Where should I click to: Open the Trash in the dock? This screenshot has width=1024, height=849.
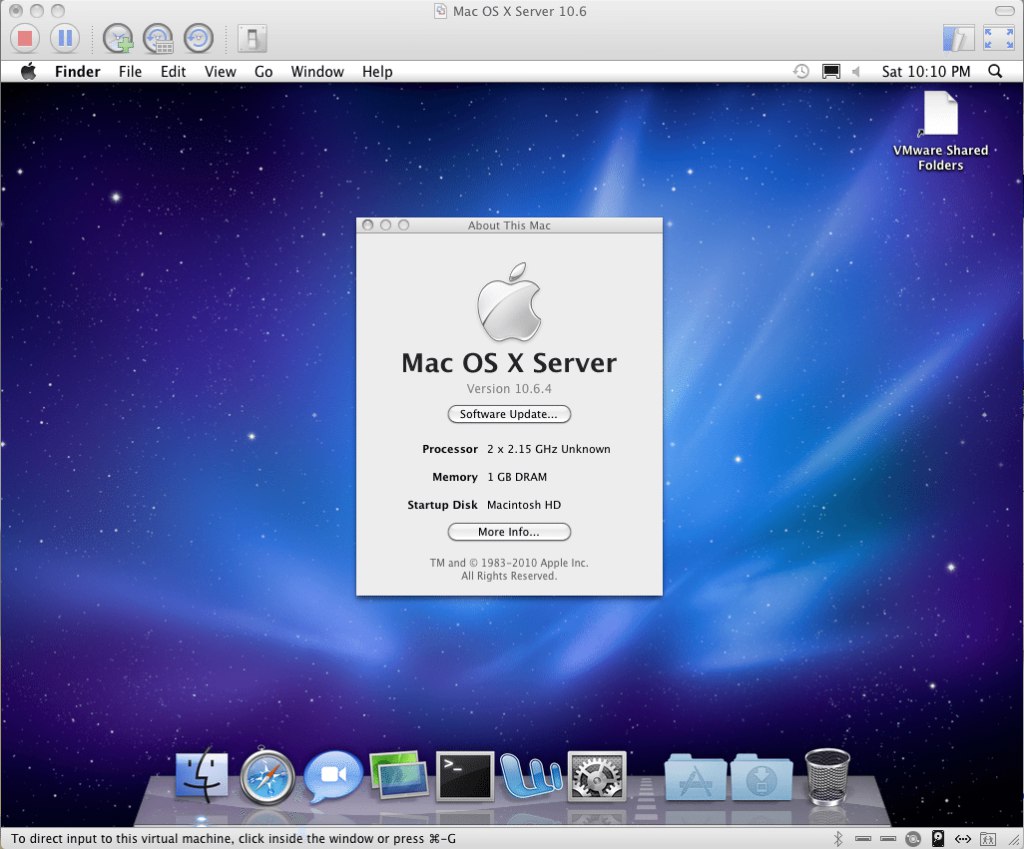pos(827,776)
